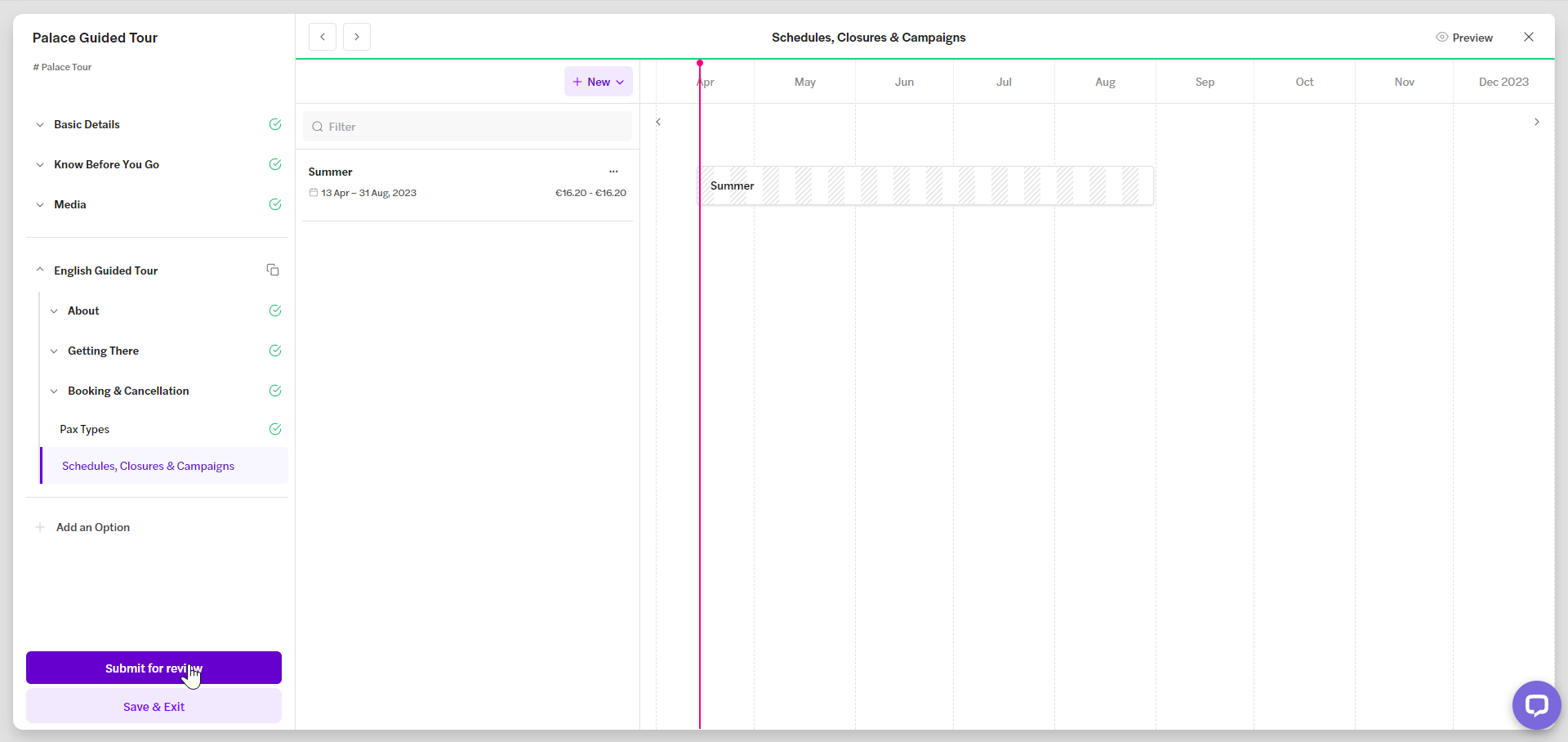Click the Nov month header
Image resolution: width=1568 pixels, height=742 pixels.
pyautogui.click(x=1404, y=82)
